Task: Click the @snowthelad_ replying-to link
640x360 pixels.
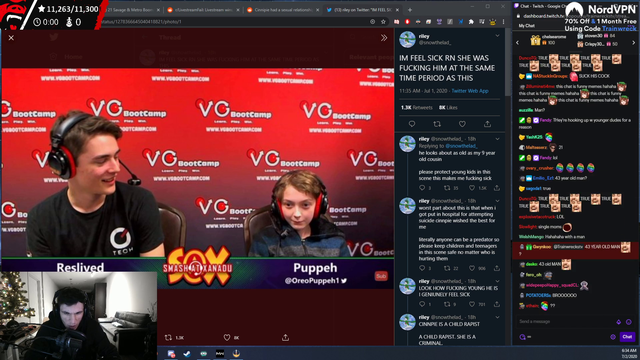Action: click(461, 146)
